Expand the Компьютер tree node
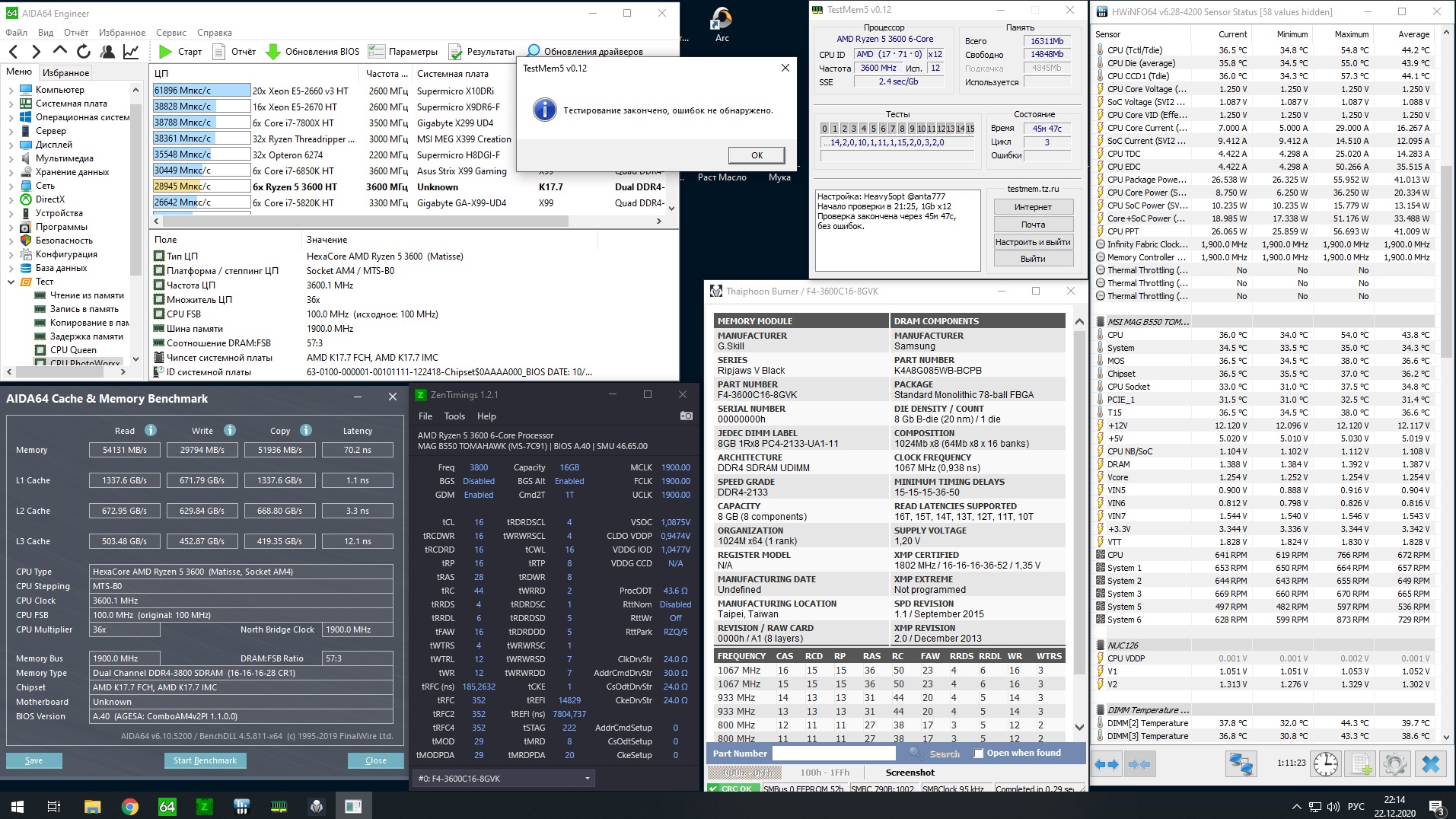This screenshot has width=1456, height=819. (x=11, y=90)
